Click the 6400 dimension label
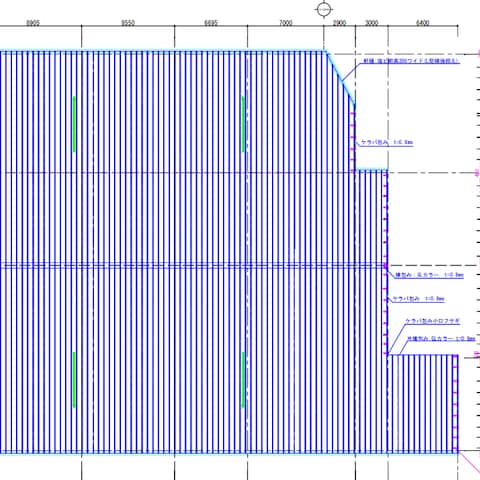480x480 pixels. point(423,23)
